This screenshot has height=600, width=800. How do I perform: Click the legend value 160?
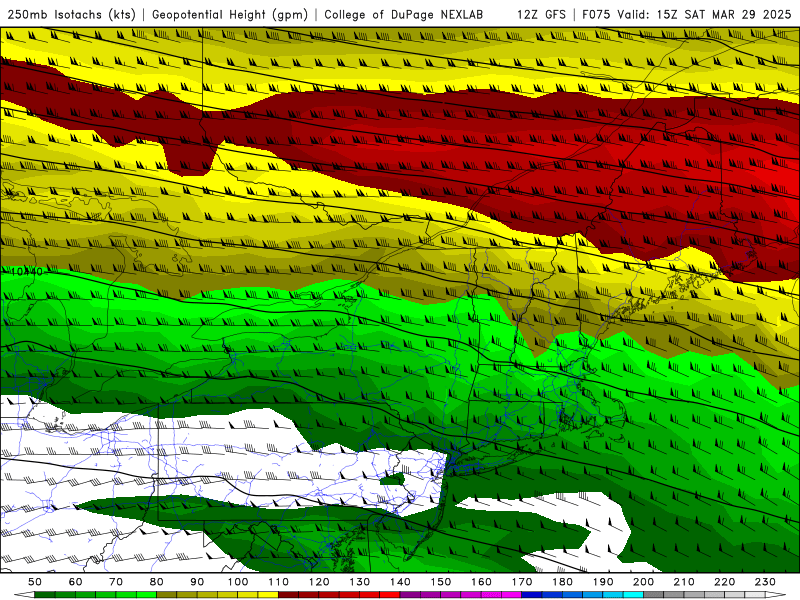(481, 582)
